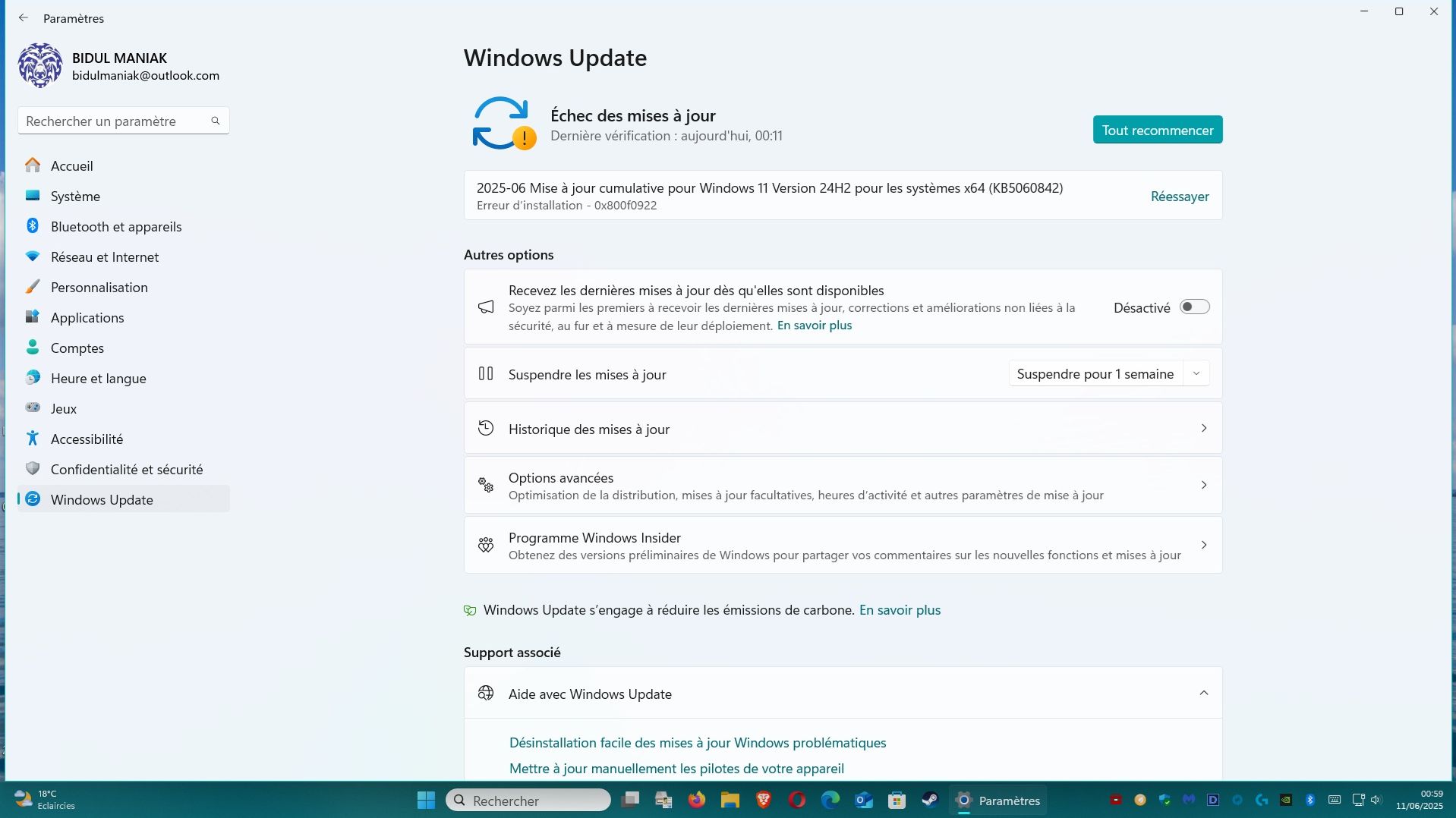The image size is (1456, 818).
Task: Open Personnalisation settings
Action: pyautogui.click(x=123, y=287)
